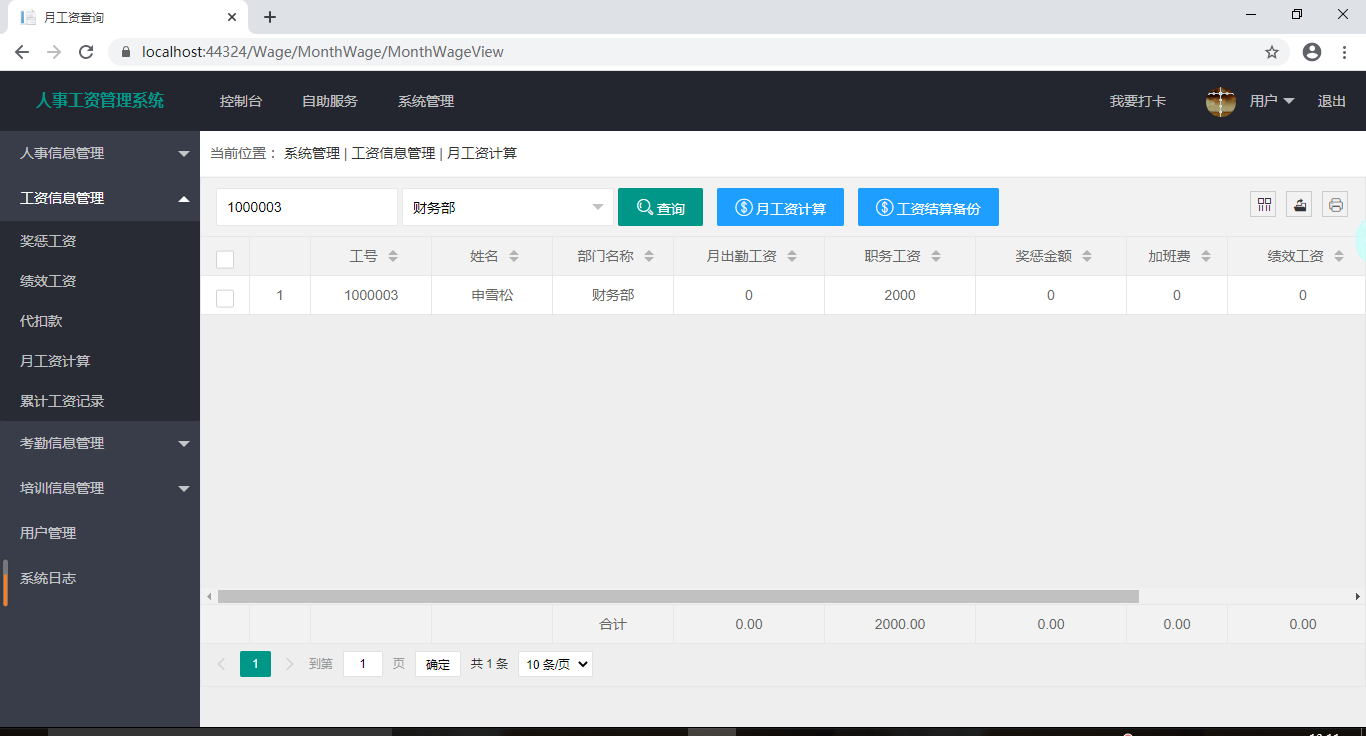Sort by 绩效工资 column arrows
This screenshot has width=1366, height=736.
(x=1339, y=257)
